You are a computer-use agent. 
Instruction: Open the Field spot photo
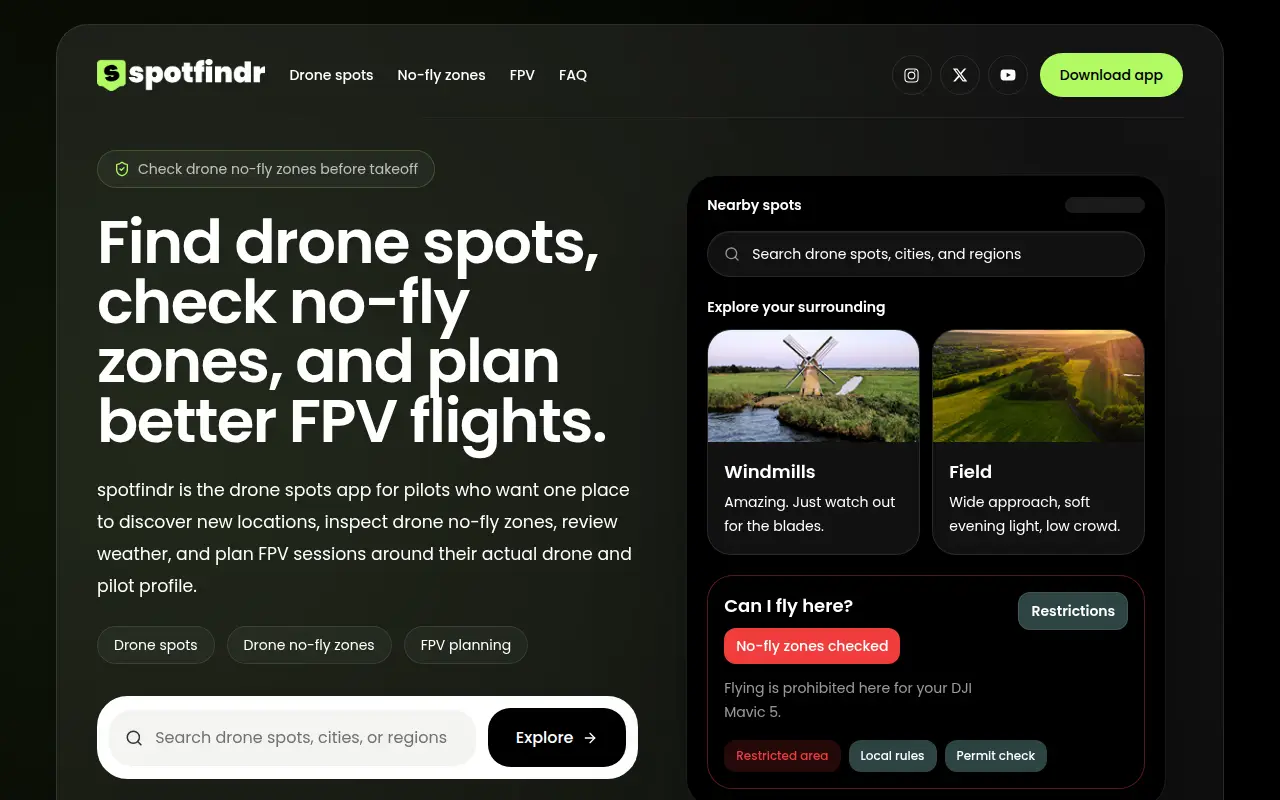[1038, 386]
